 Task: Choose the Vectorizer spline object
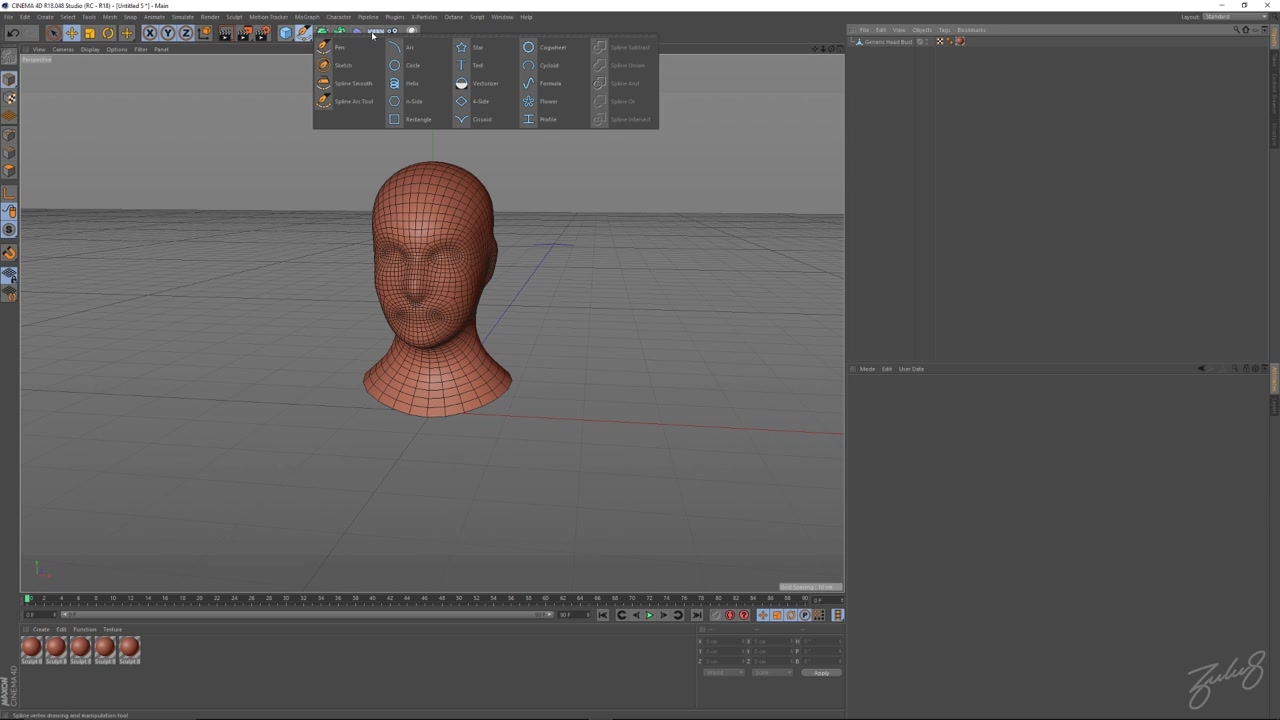tap(485, 83)
